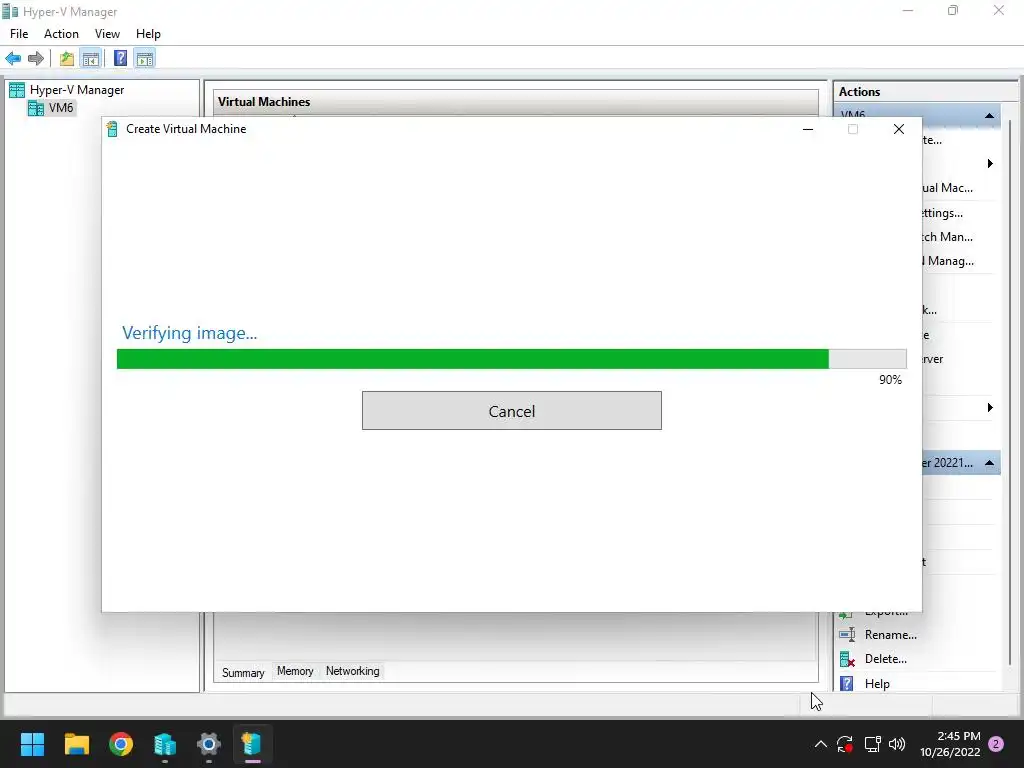Click the Forward arrow toolbar icon
Viewport: 1024px width, 768px height.
click(x=36, y=59)
